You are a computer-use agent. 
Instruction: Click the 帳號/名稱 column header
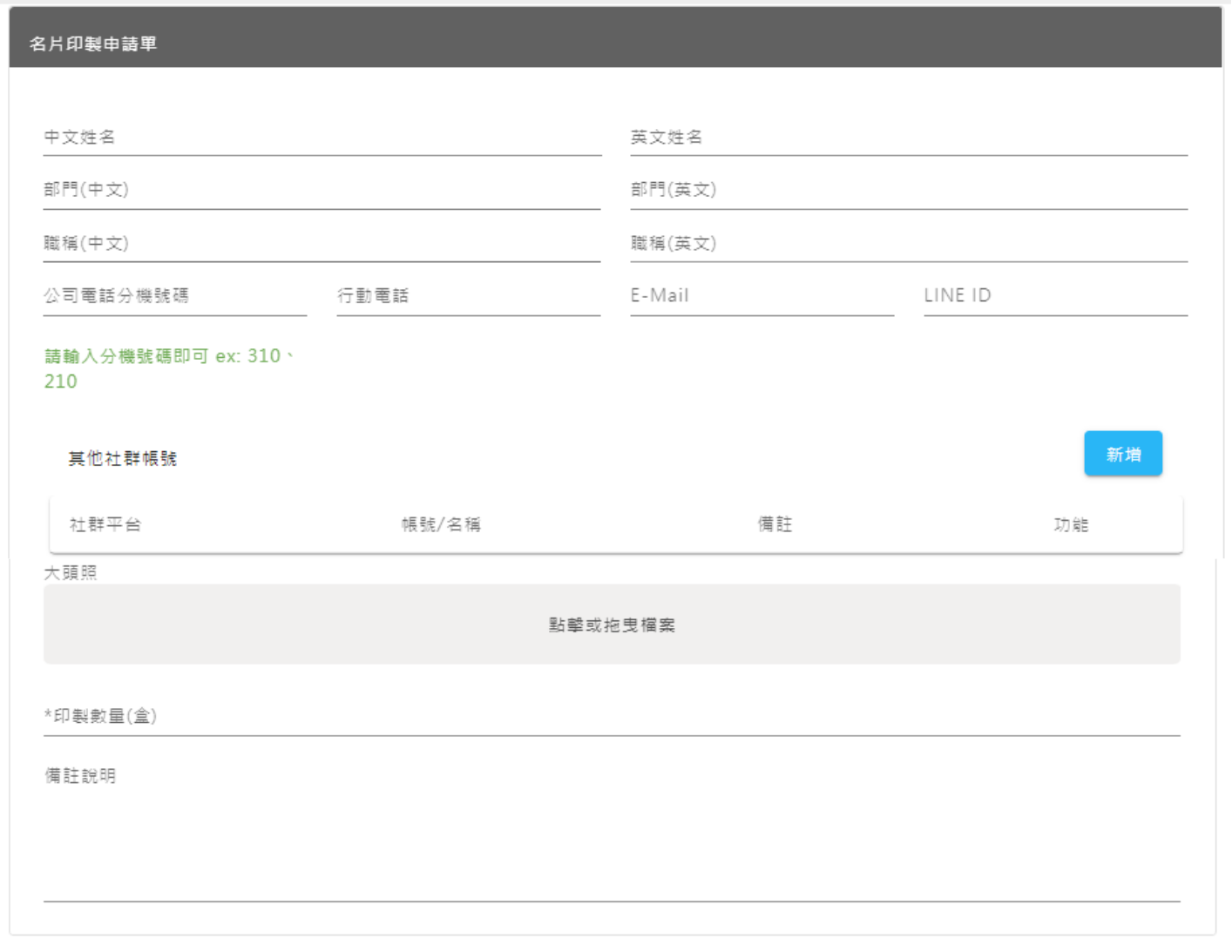coord(441,524)
